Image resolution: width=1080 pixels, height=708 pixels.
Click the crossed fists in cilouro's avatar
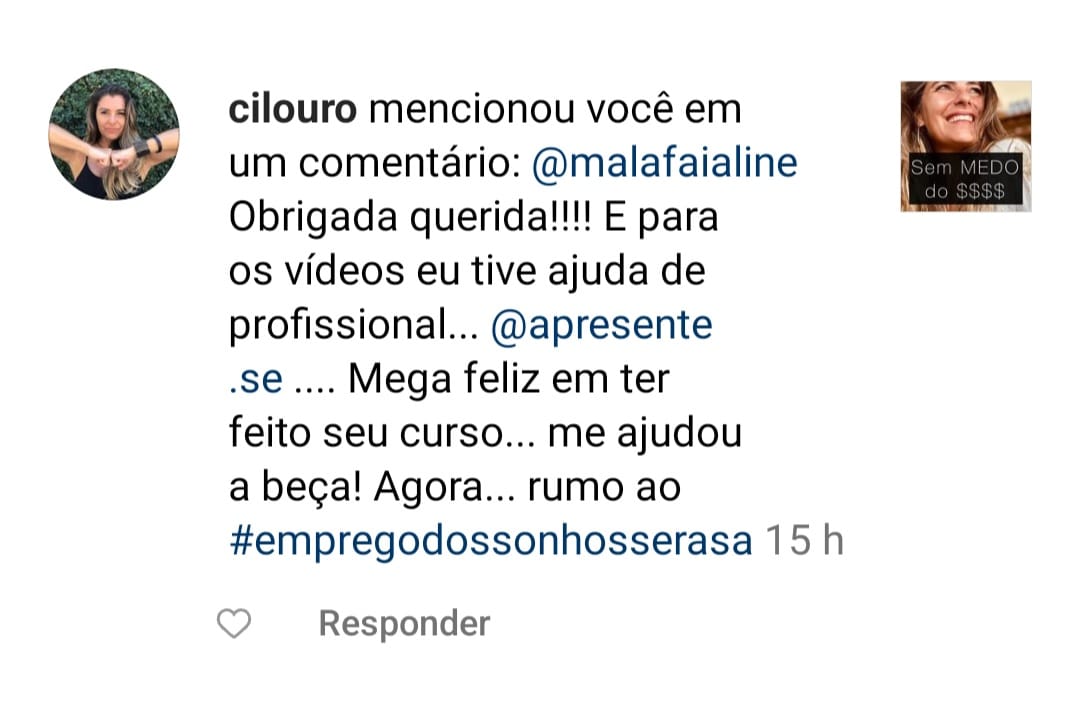click(116, 157)
